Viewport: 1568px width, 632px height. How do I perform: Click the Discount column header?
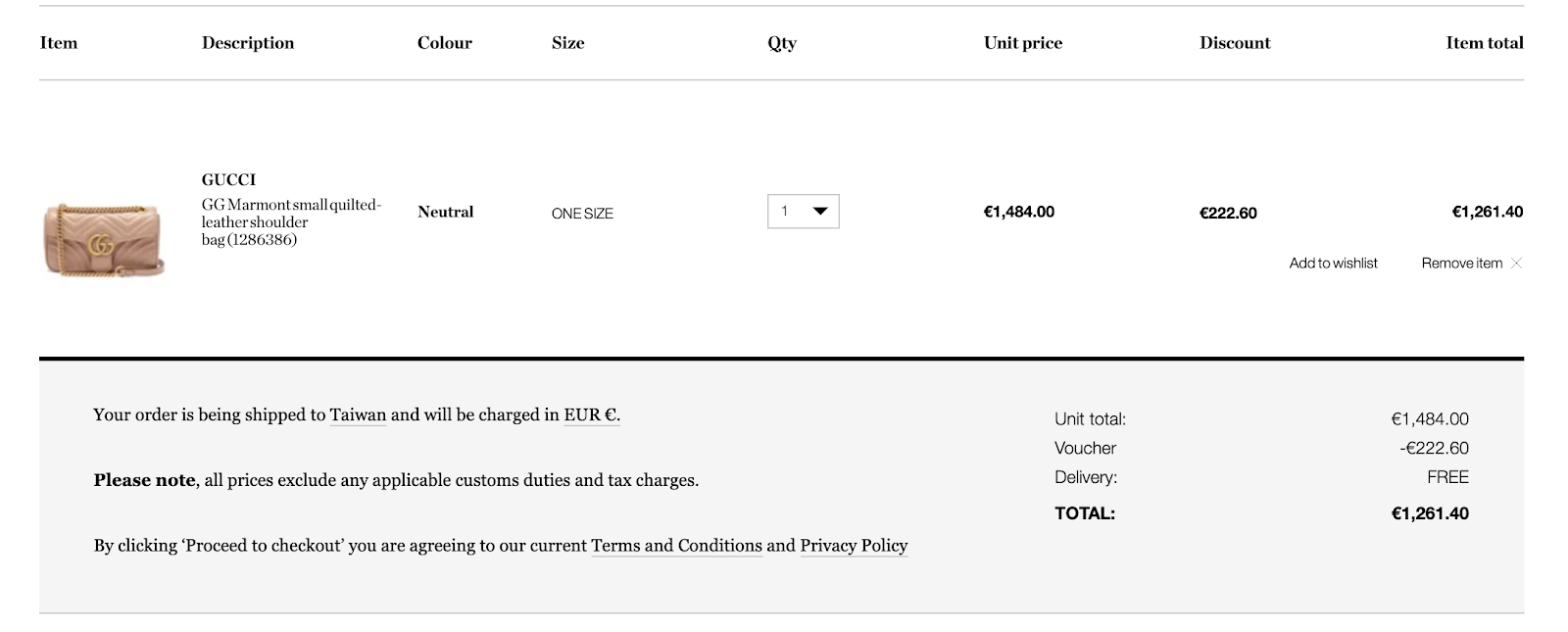(1235, 42)
